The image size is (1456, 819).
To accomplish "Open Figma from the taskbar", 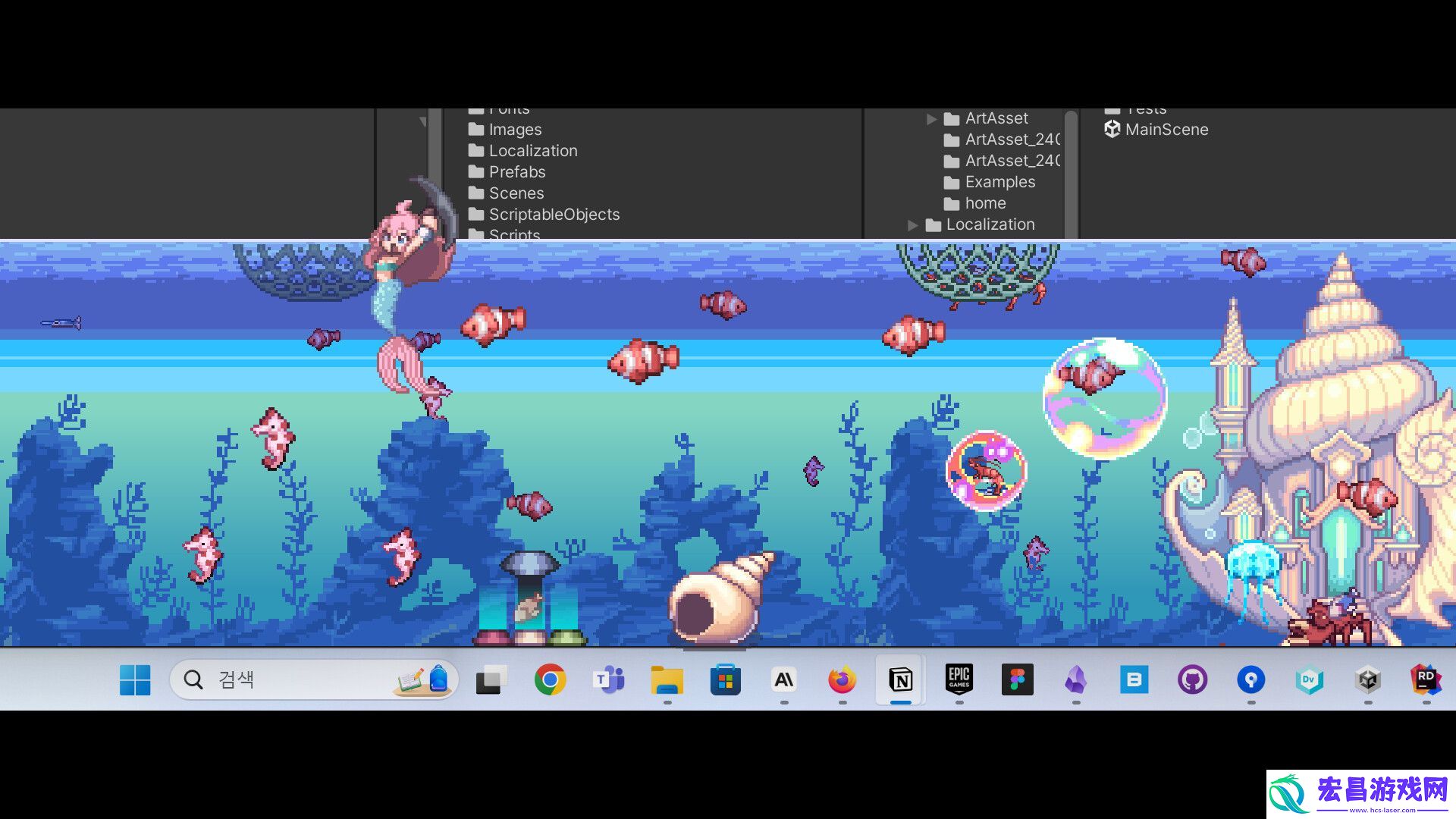I will tap(1018, 680).
